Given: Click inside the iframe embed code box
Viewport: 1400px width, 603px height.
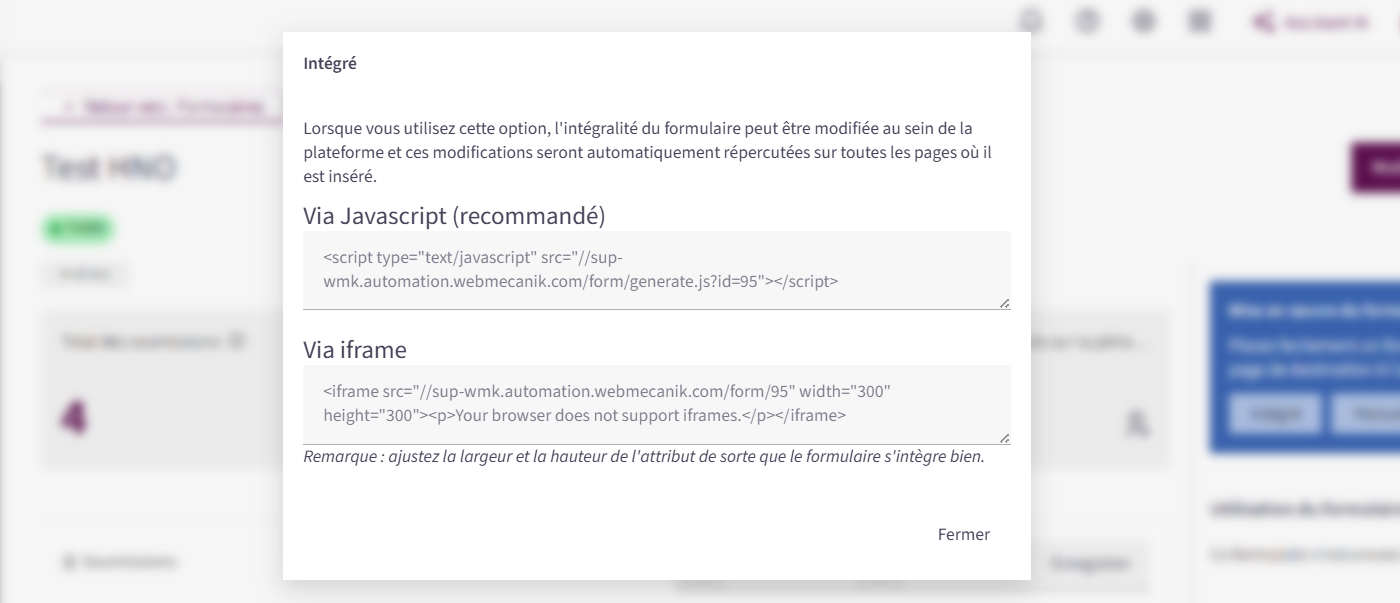Looking at the screenshot, I should 657,405.
